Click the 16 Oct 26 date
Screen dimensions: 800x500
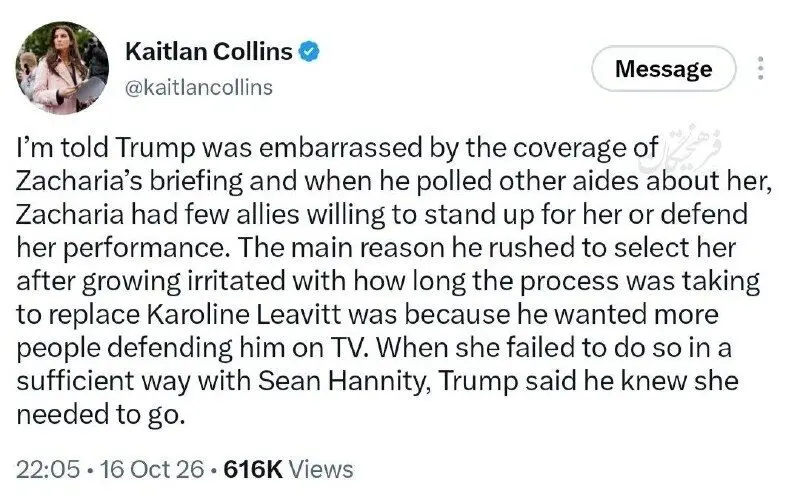coord(152,469)
